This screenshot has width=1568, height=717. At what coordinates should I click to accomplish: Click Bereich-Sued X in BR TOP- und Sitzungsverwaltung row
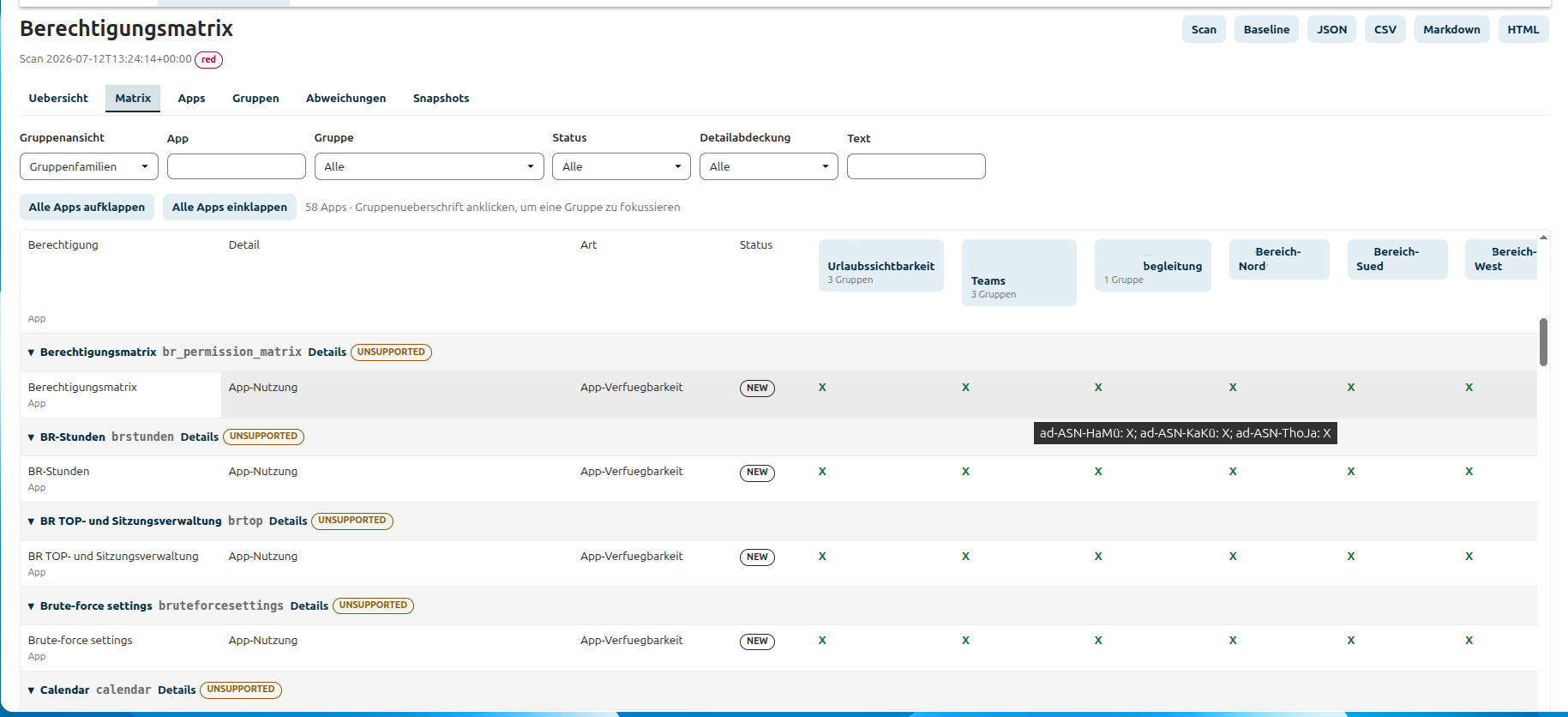click(1351, 557)
